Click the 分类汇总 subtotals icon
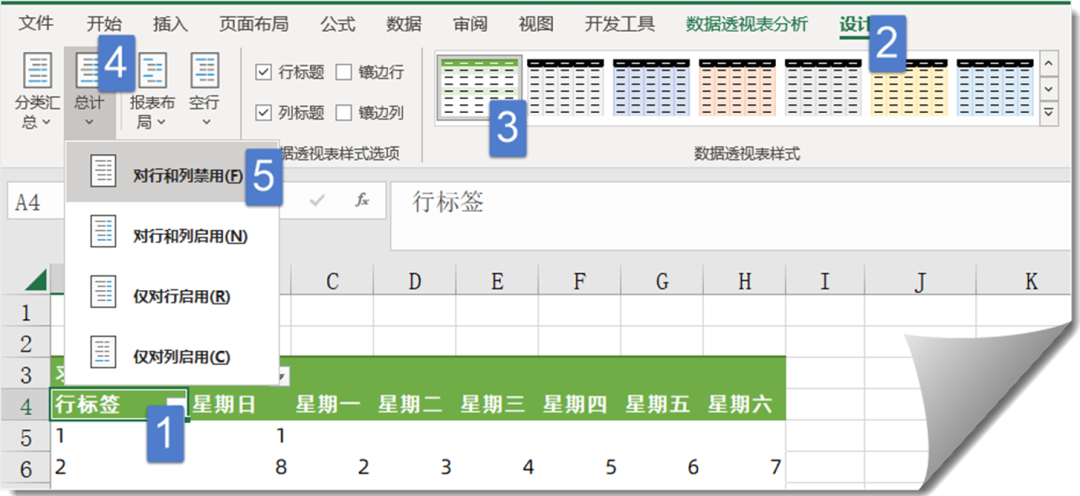 [x=37, y=74]
